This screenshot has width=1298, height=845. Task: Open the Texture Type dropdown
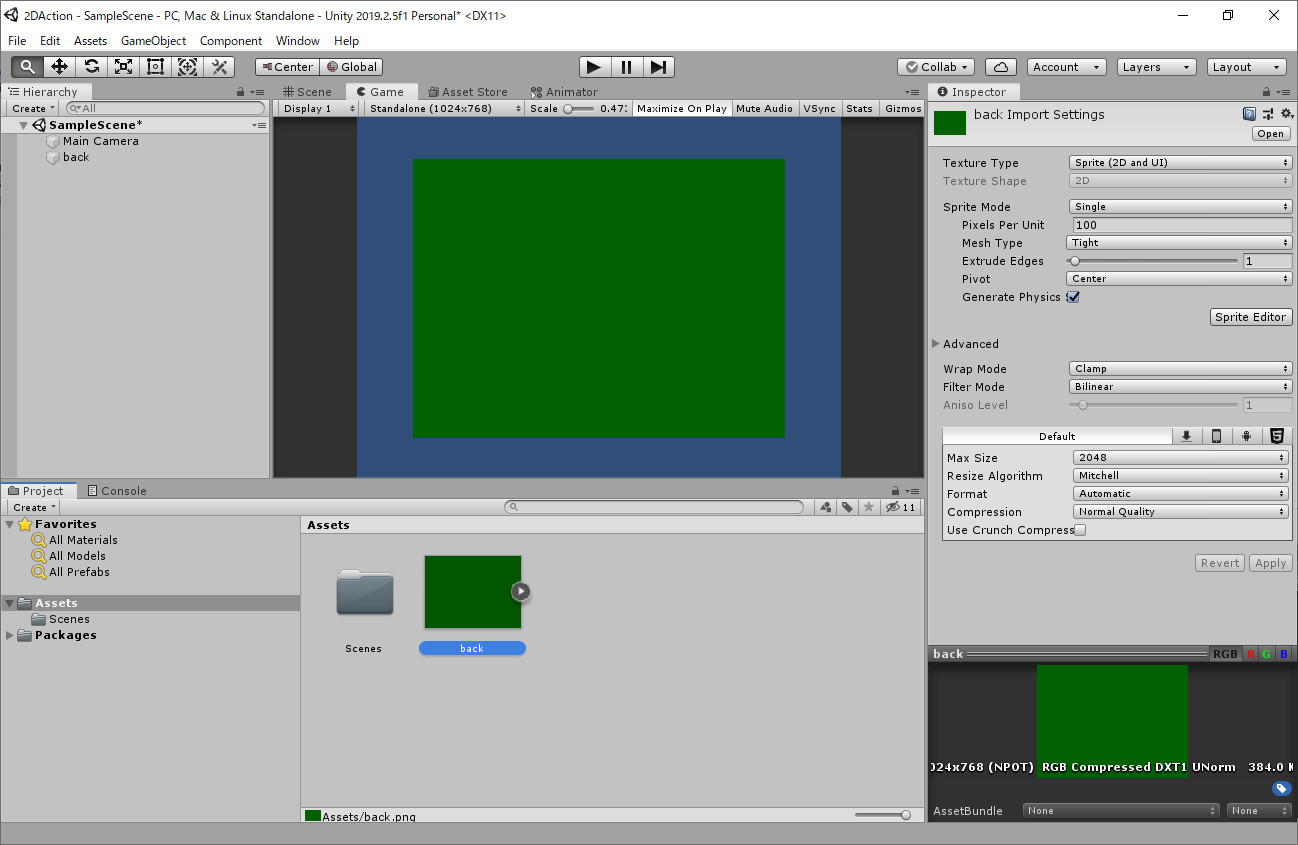(1180, 163)
